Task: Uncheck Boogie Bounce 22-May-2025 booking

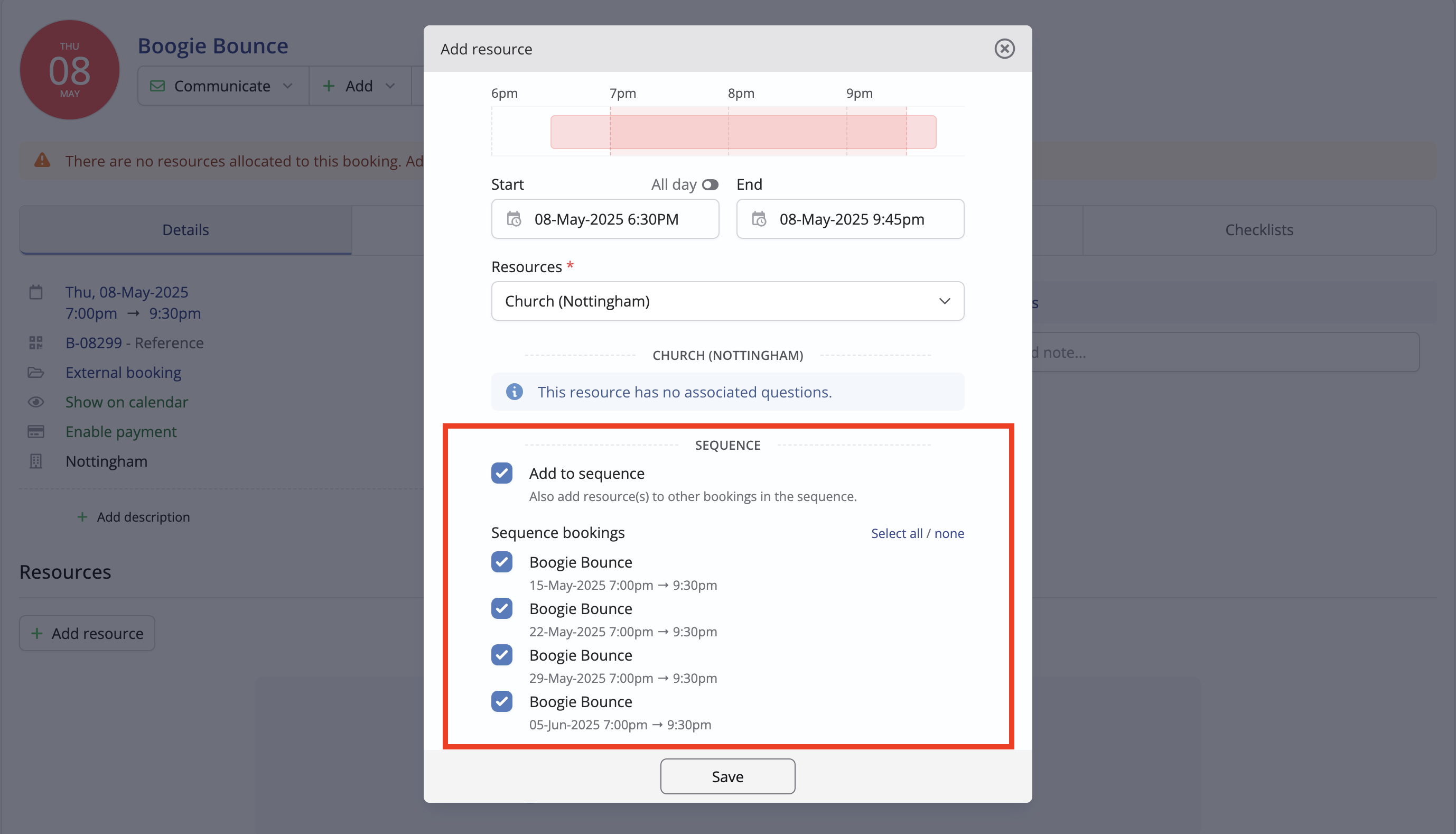Action: click(501, 608)
